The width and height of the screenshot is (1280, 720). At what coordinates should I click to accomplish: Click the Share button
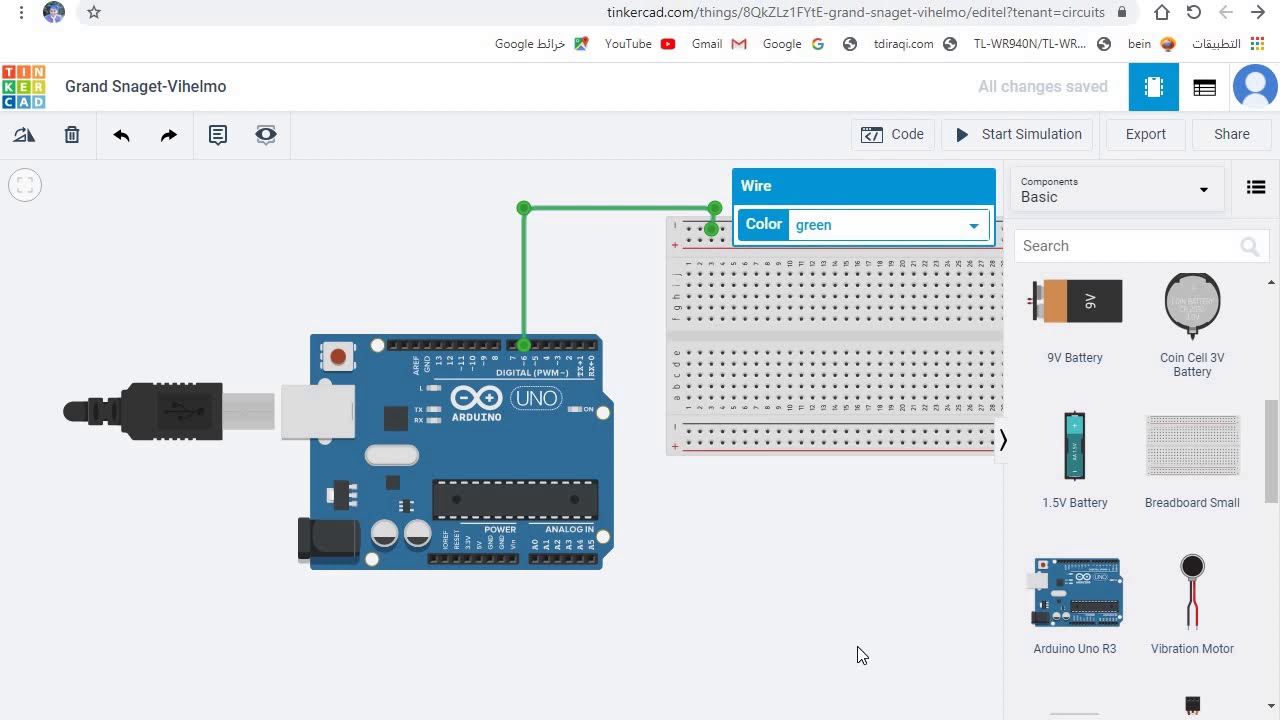(x=1232, y=135)
